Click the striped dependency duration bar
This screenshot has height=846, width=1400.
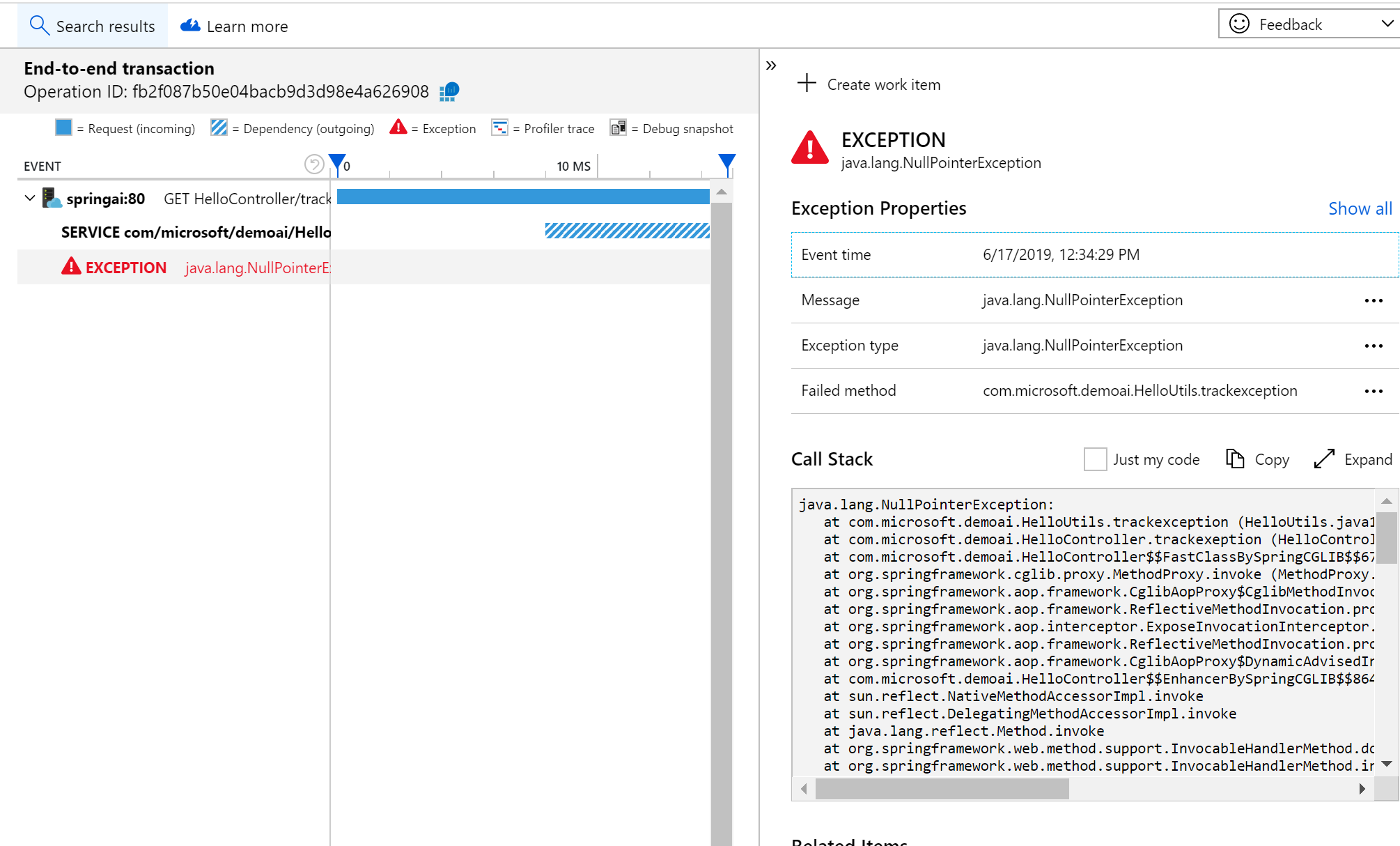628,231
